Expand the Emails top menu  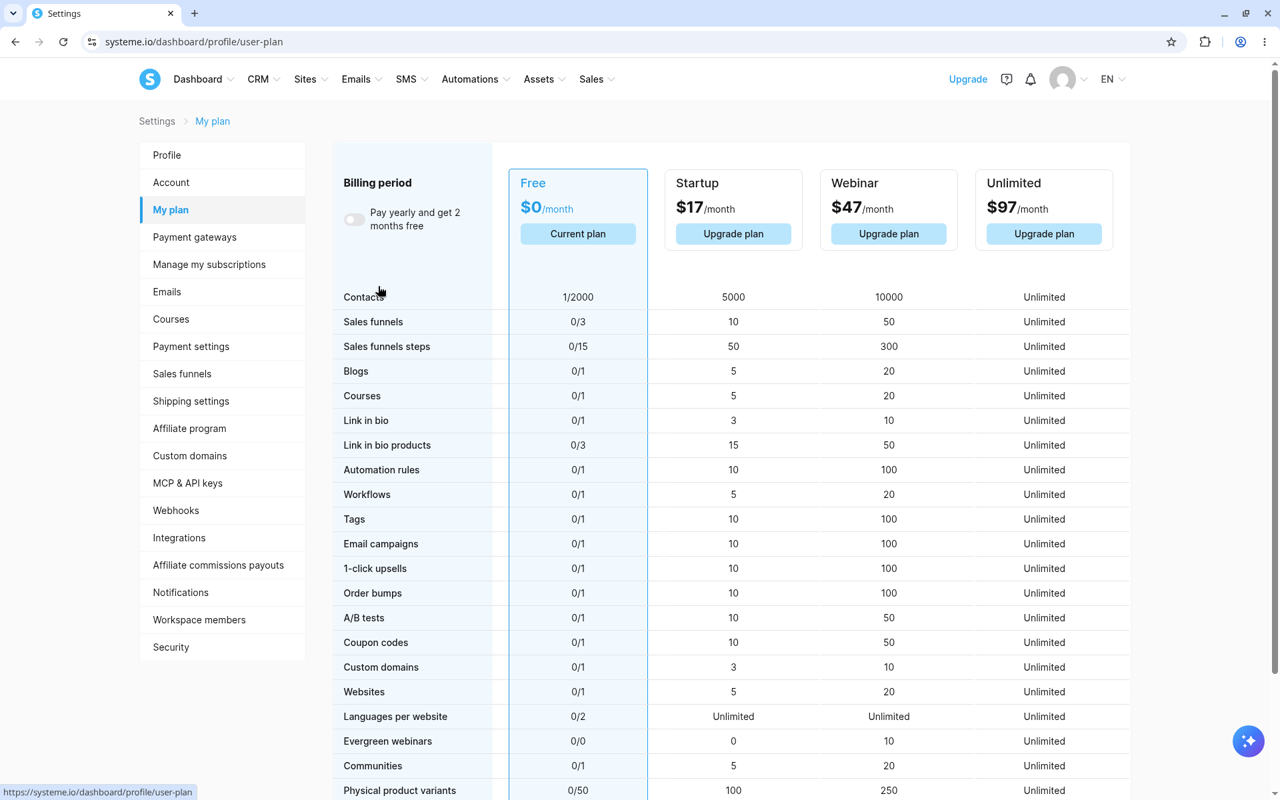point(362,79)
